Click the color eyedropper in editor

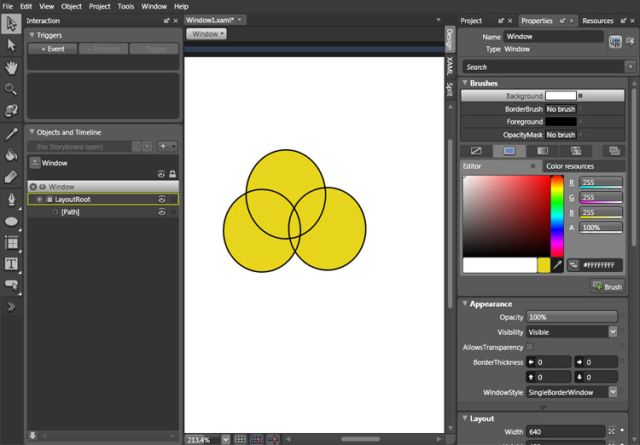click(x=557, y=265)
